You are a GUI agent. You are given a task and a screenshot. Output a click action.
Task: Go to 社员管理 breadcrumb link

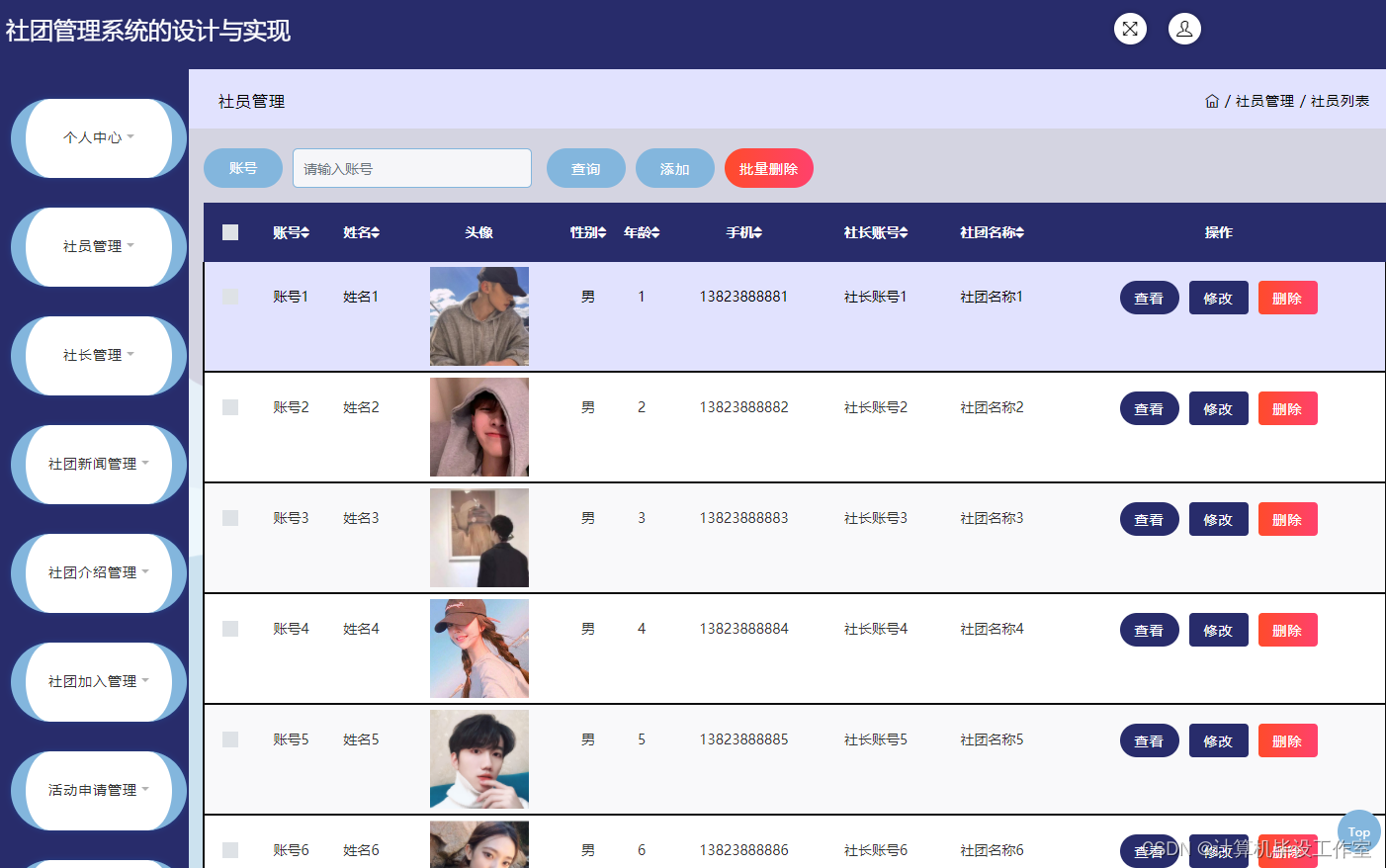pos(1264,101)
